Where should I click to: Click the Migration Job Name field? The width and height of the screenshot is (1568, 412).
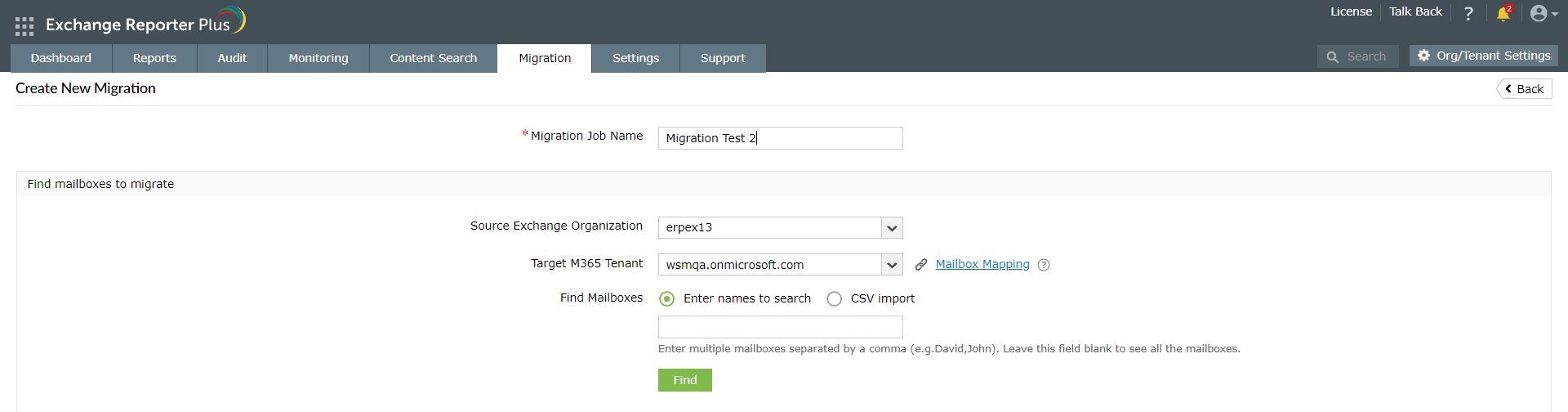[x=780, y=138]
